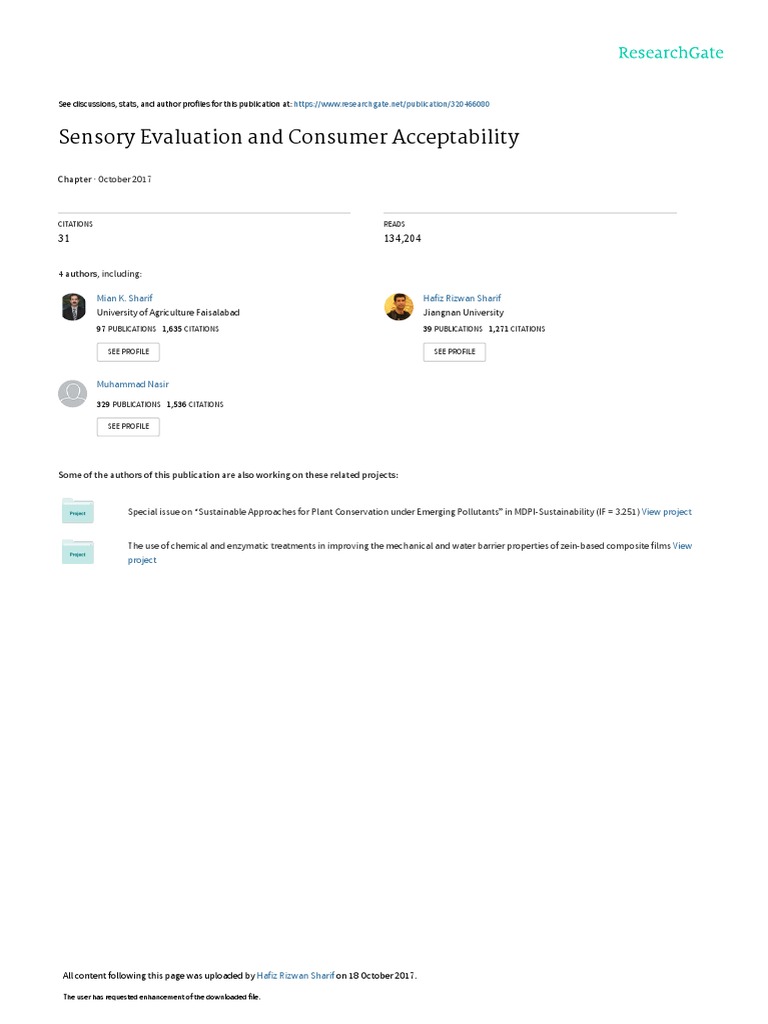Open View project for MDPI-Sustainability special issue
The height and width of the screenshot is (1024, 768).
point(666,512)
